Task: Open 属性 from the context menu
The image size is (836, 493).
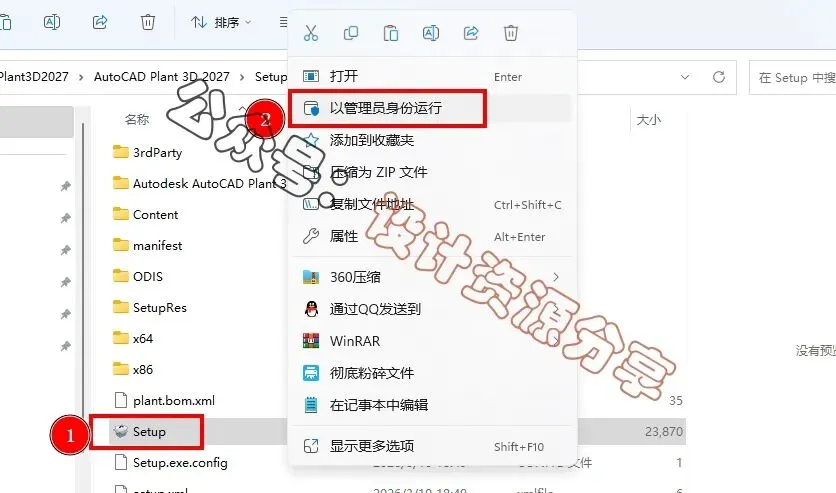Action: 432,236
